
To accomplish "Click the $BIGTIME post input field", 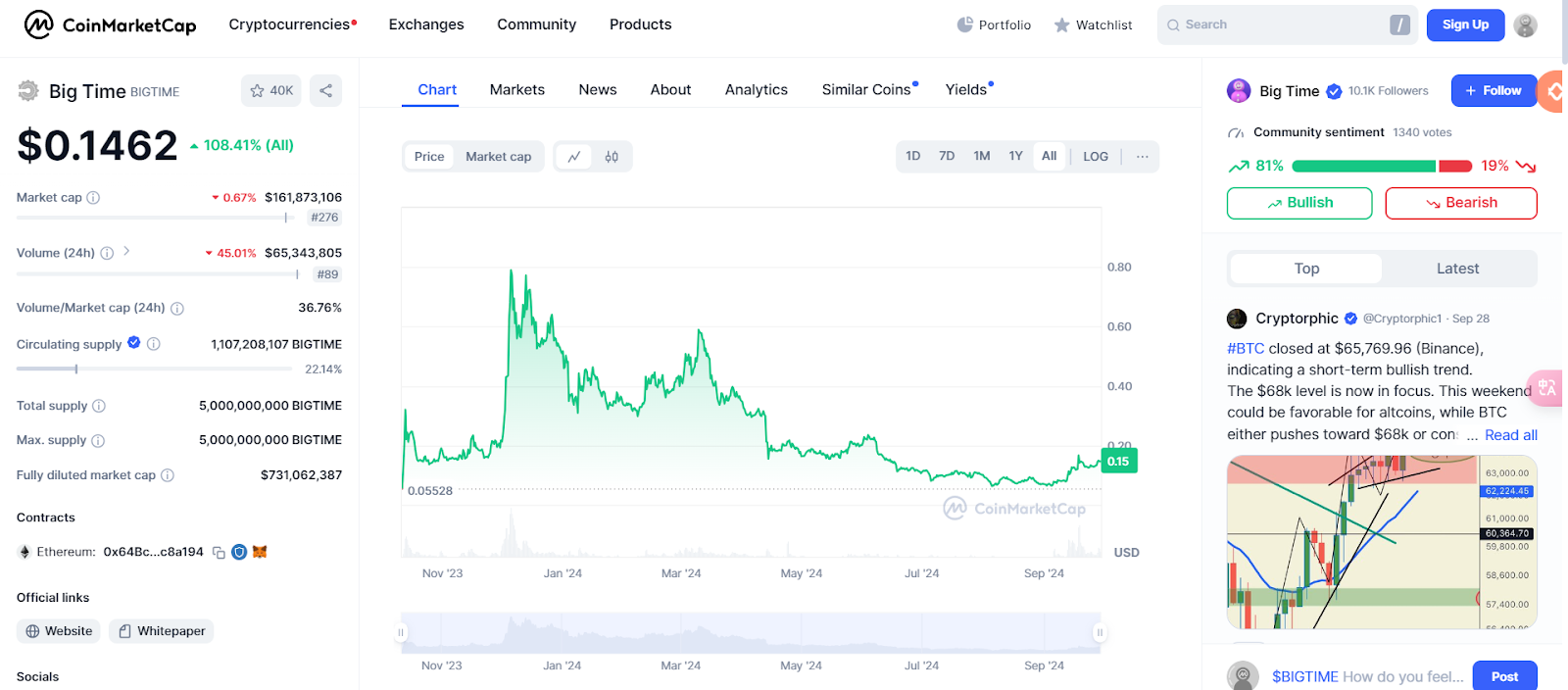I will 1367,676.
